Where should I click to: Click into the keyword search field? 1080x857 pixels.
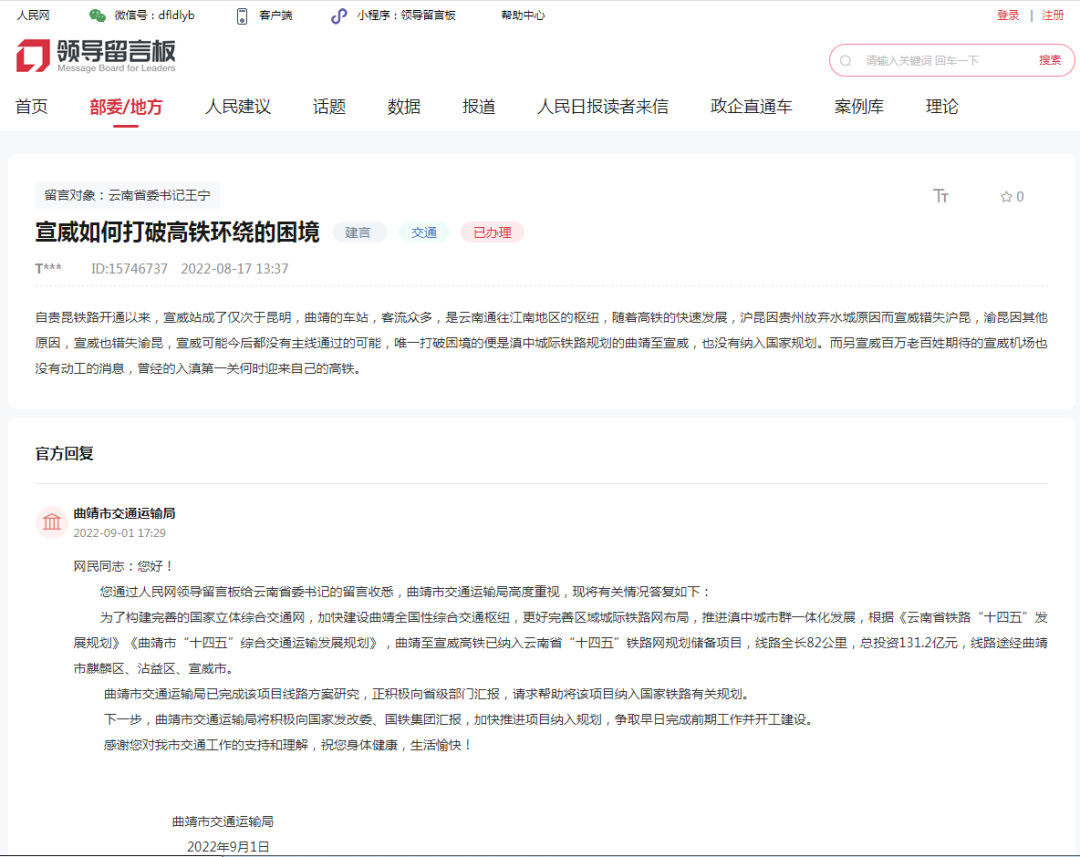click(940, 61)
